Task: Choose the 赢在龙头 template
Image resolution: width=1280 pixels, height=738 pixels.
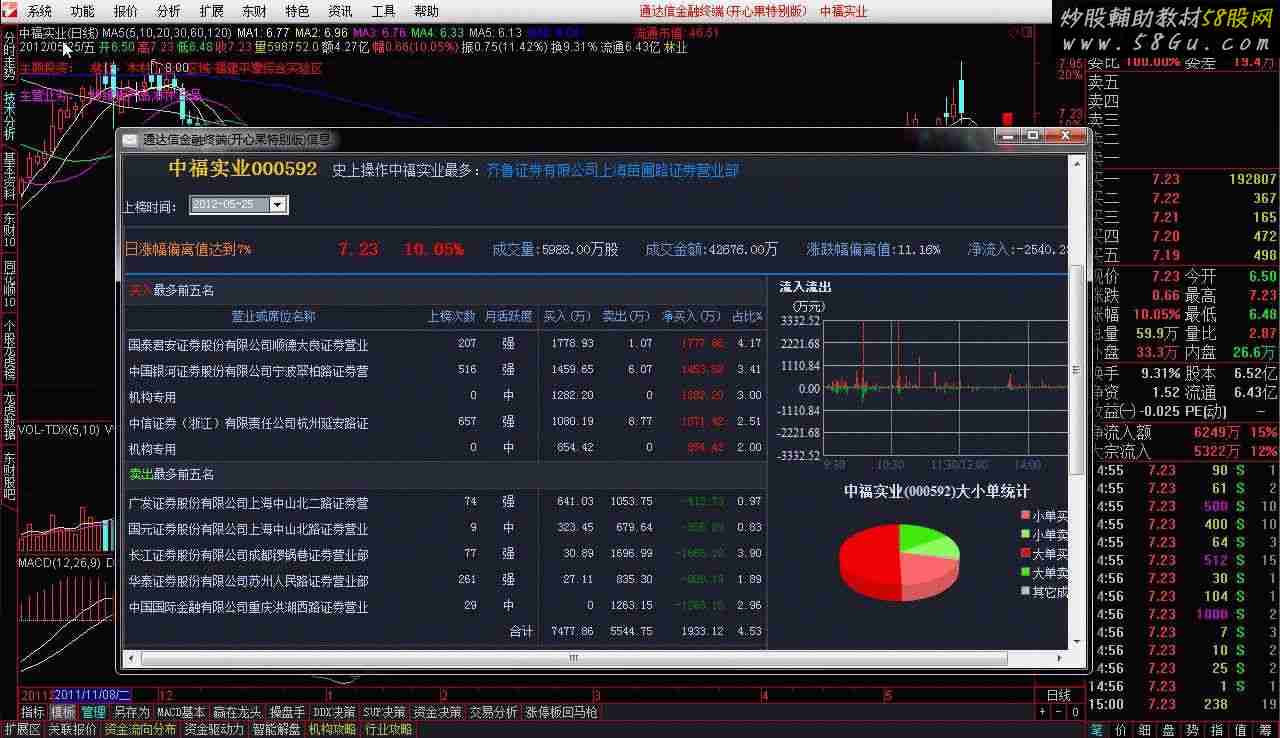Action: pos(238,712)
